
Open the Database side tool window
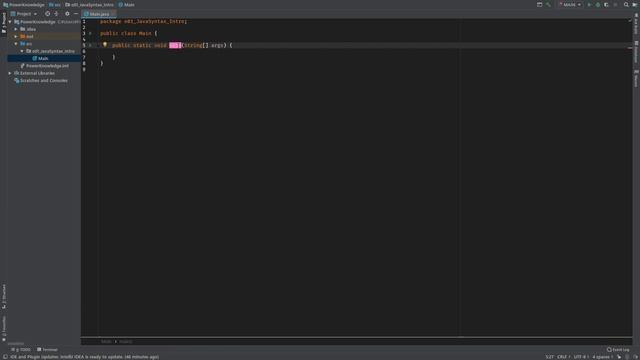pyautogui.click(x=636, y=52)
